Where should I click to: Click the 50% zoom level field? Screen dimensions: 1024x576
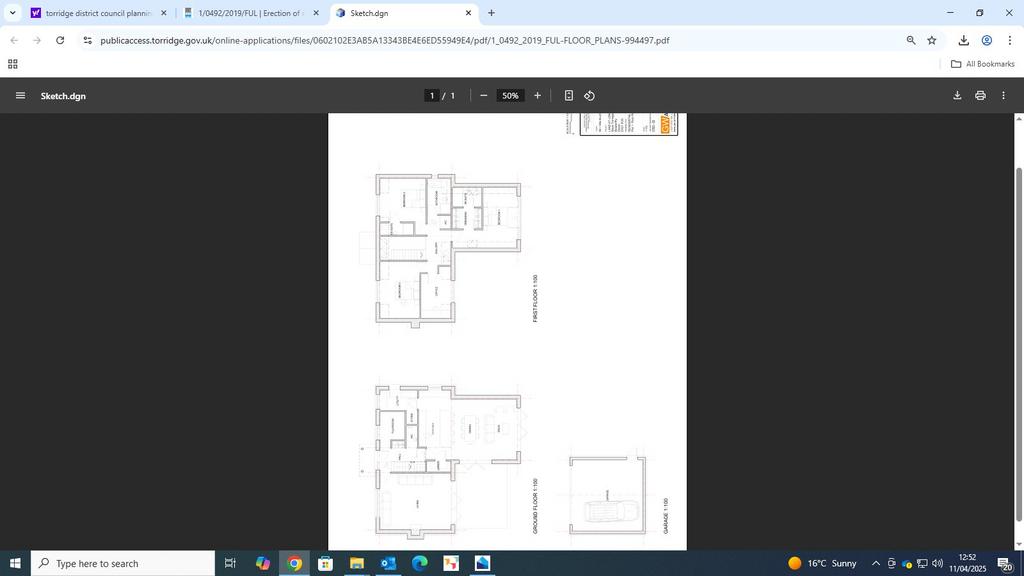pyautogui.click(x=510, y=95)
